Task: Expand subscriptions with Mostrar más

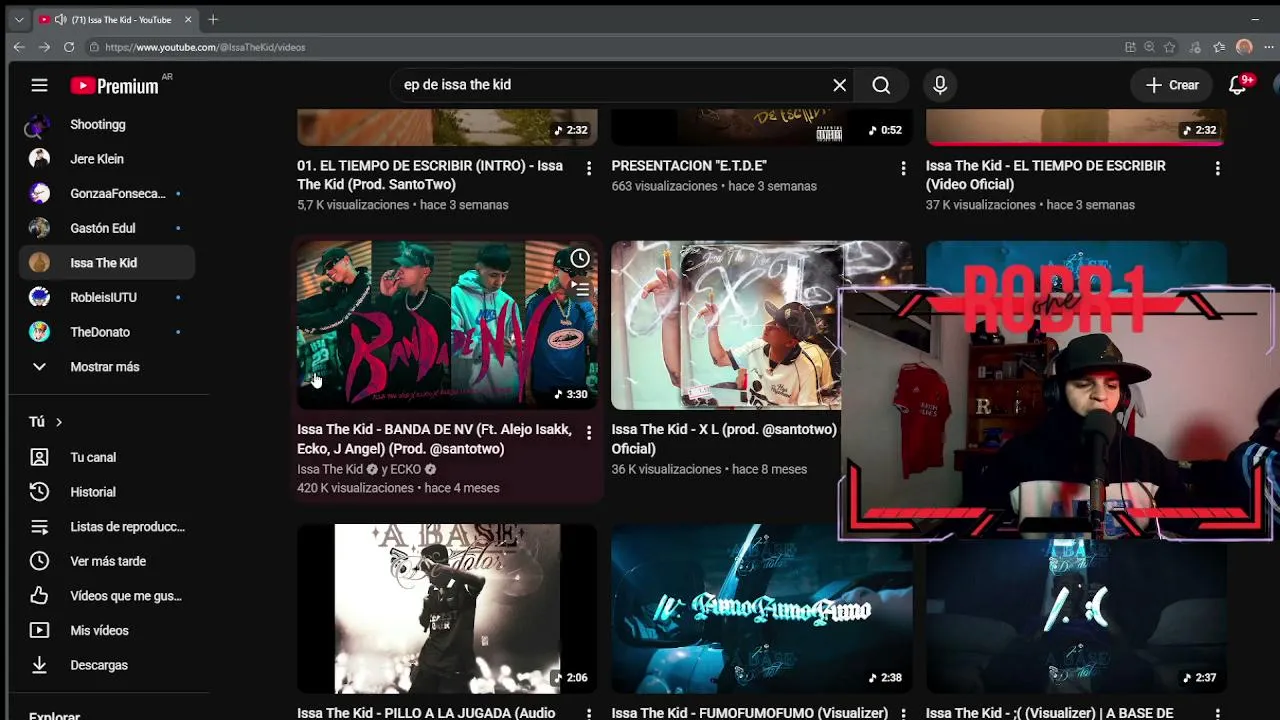Action: tap(107, 367)
